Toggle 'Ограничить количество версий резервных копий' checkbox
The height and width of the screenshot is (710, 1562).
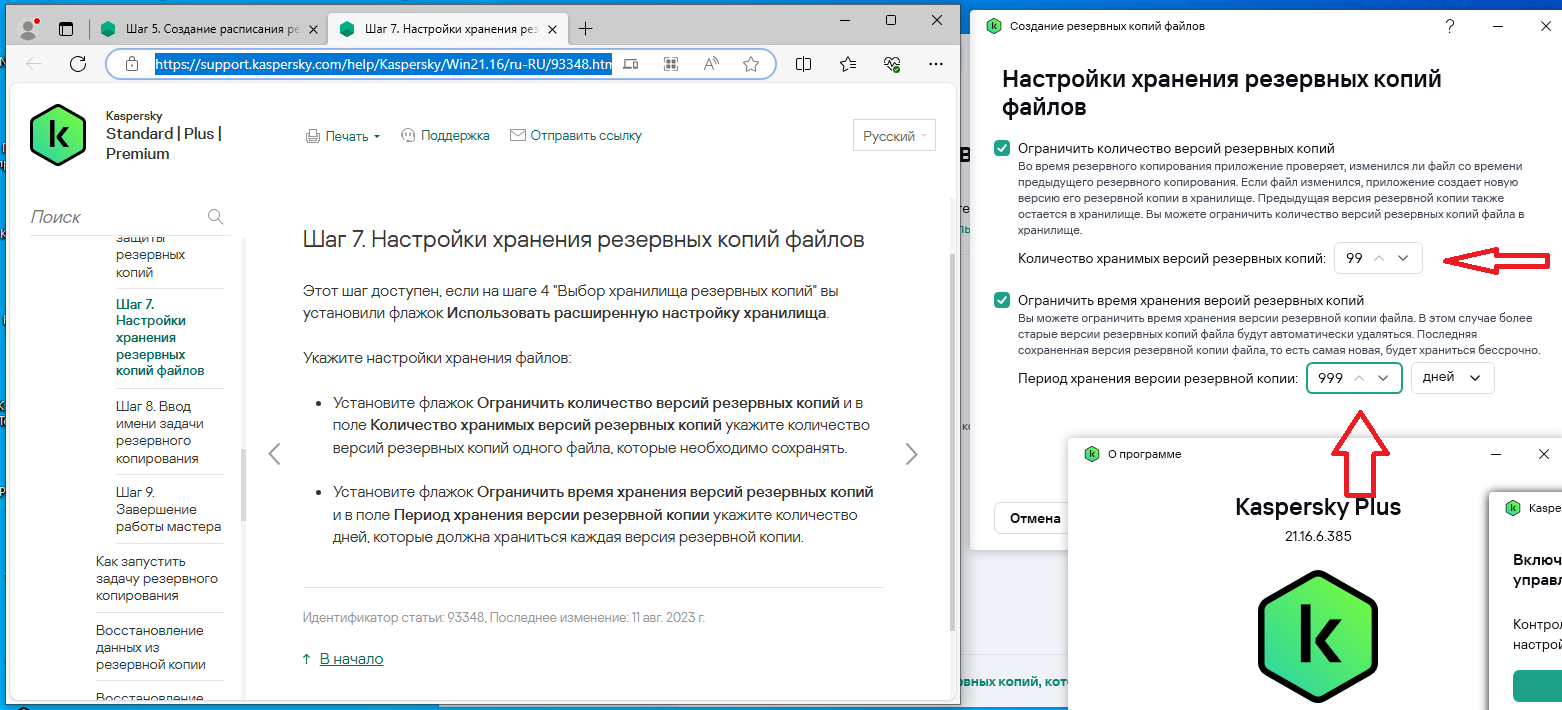(1002, 148)
